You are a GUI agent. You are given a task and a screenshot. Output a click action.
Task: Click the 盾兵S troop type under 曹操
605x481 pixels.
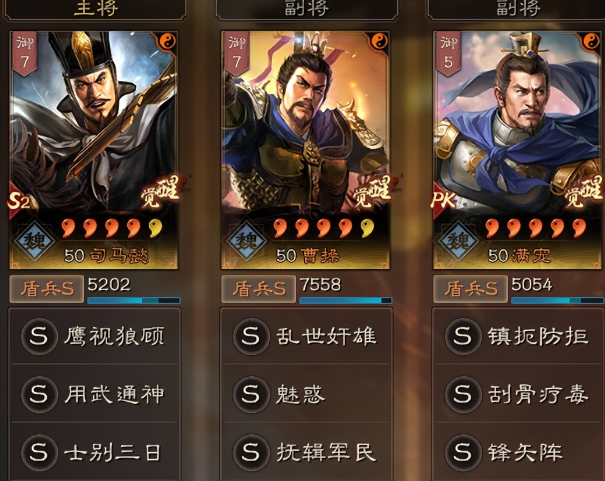259,289
